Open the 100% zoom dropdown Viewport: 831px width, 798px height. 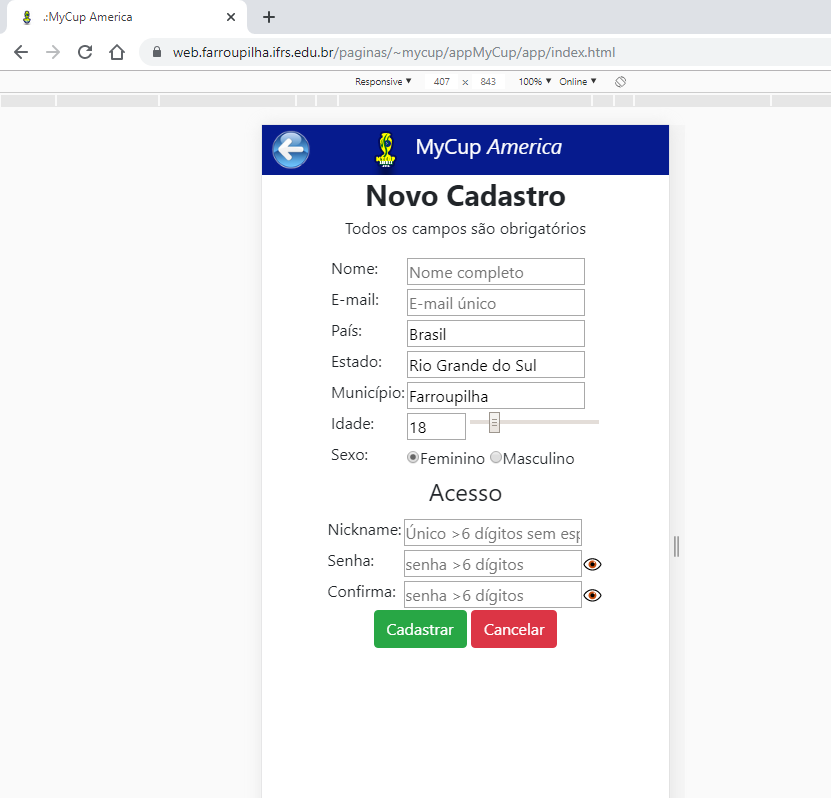coord(535,81)
